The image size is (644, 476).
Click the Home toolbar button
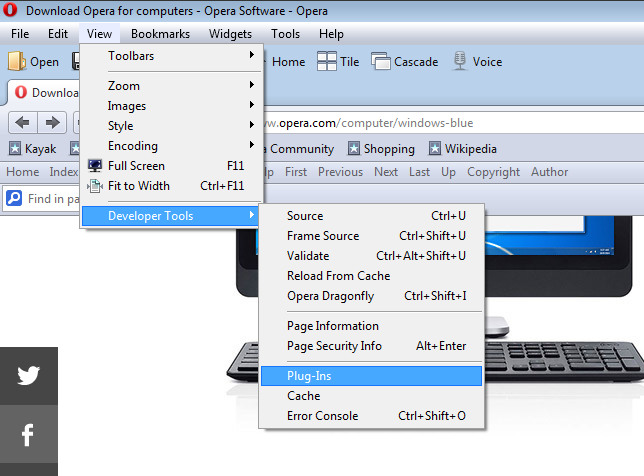point(288,62)
